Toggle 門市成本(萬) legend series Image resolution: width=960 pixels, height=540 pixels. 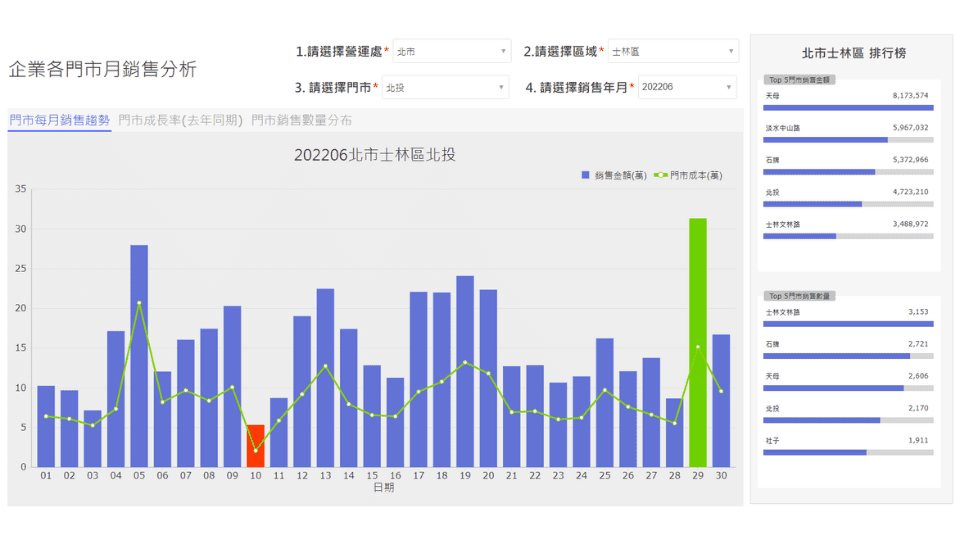coord(688,175)
